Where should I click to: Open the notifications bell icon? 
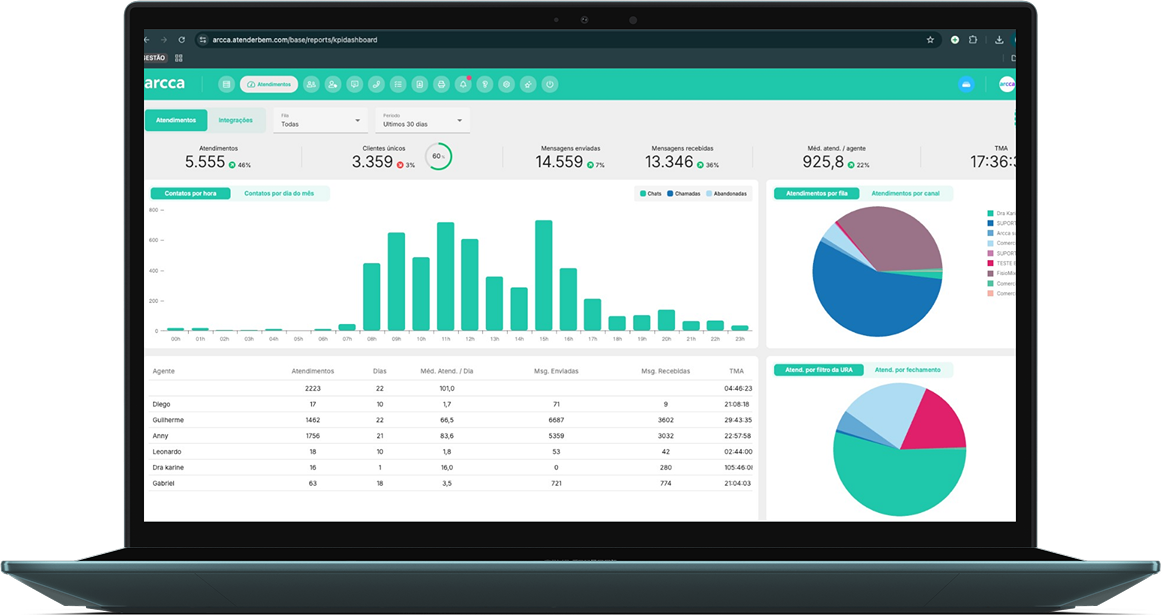[463, 85]
